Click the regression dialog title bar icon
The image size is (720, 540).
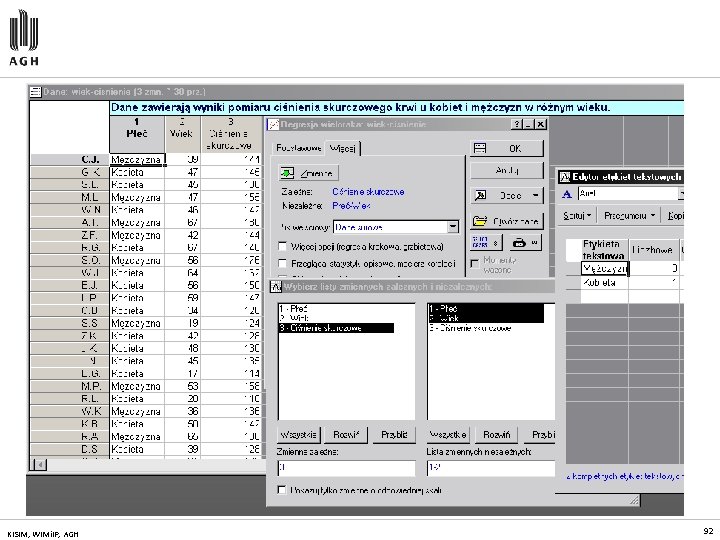coord(274,124)
